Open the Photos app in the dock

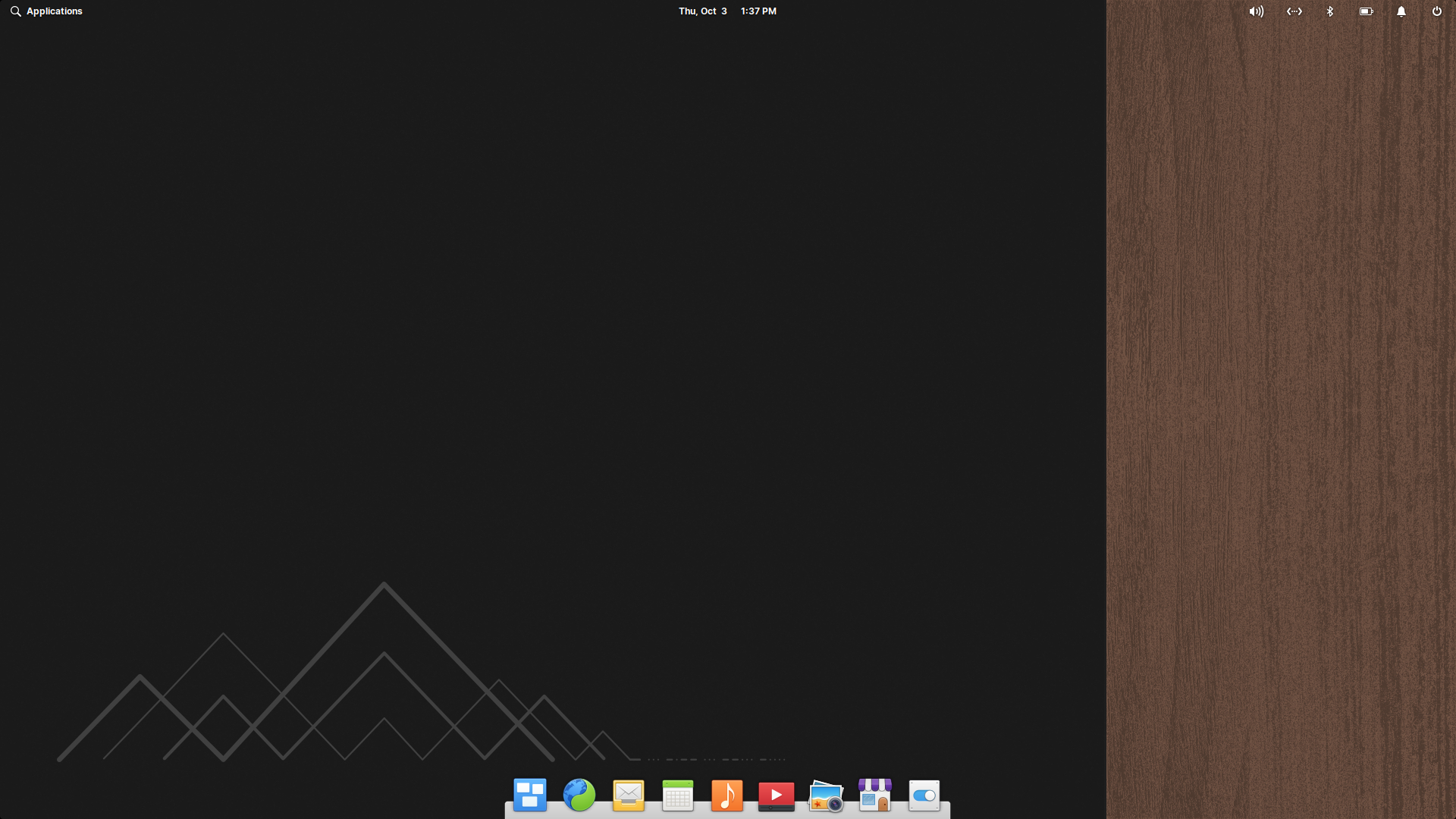pos(826,795)
